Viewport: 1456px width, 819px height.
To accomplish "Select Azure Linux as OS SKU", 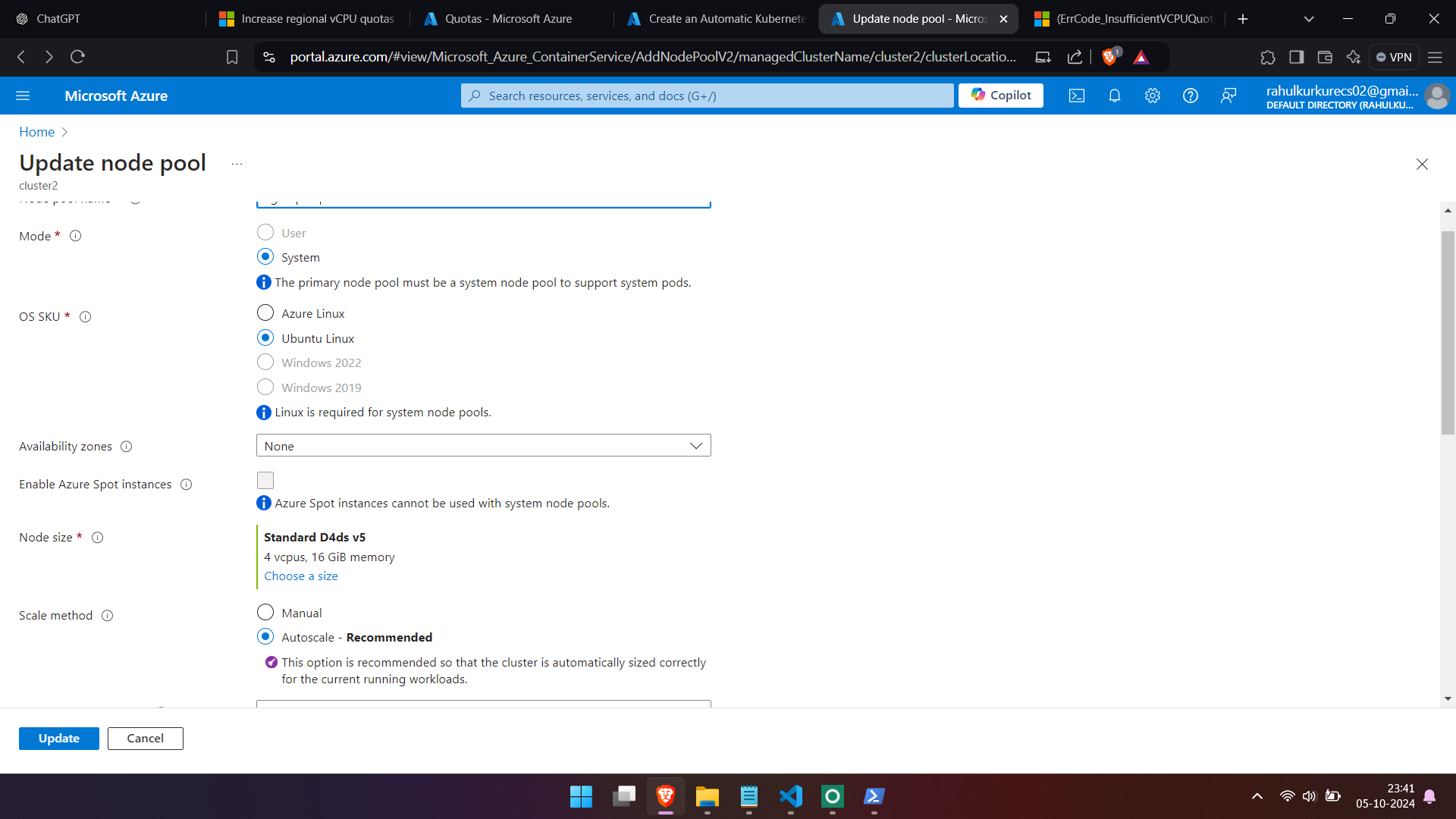I will coord(265,312).
